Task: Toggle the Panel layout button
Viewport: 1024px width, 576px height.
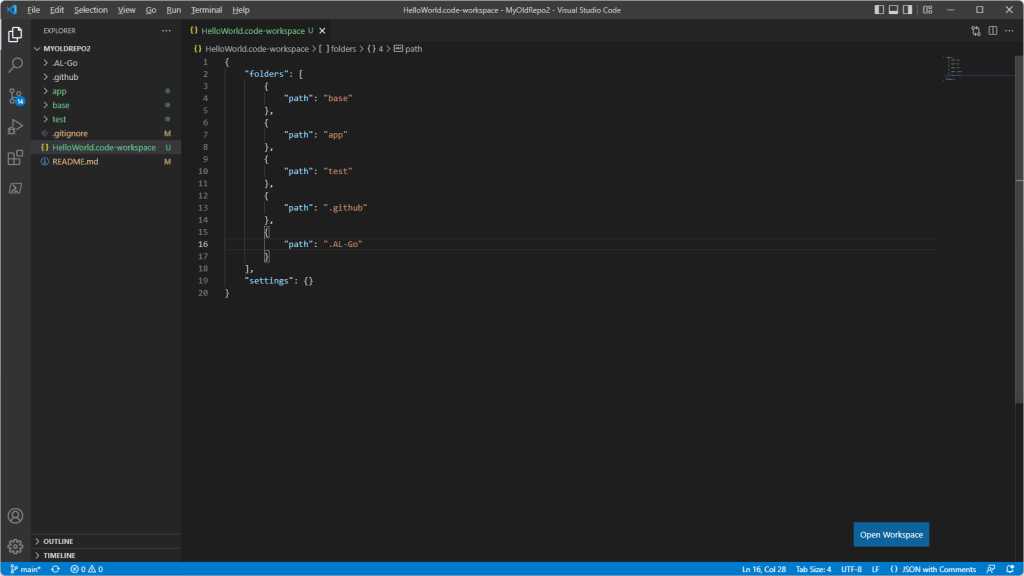Action: coord(895,9)
